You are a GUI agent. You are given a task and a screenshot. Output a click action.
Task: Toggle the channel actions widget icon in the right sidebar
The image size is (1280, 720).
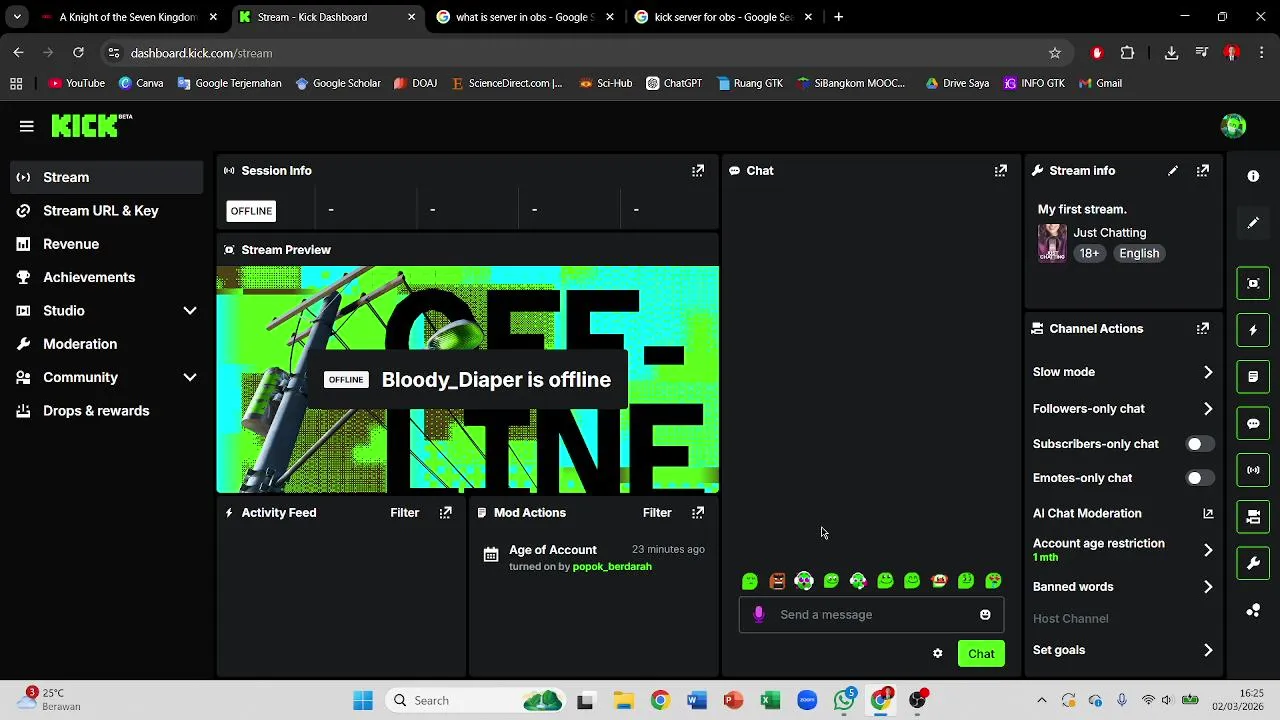pos(1253,517)
